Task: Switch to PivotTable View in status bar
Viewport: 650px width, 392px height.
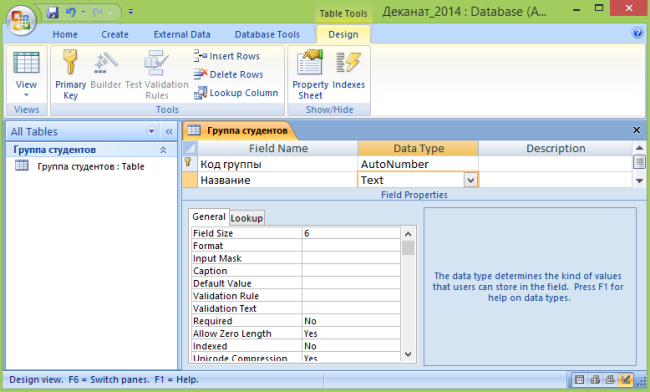Action: coord(595,379)
